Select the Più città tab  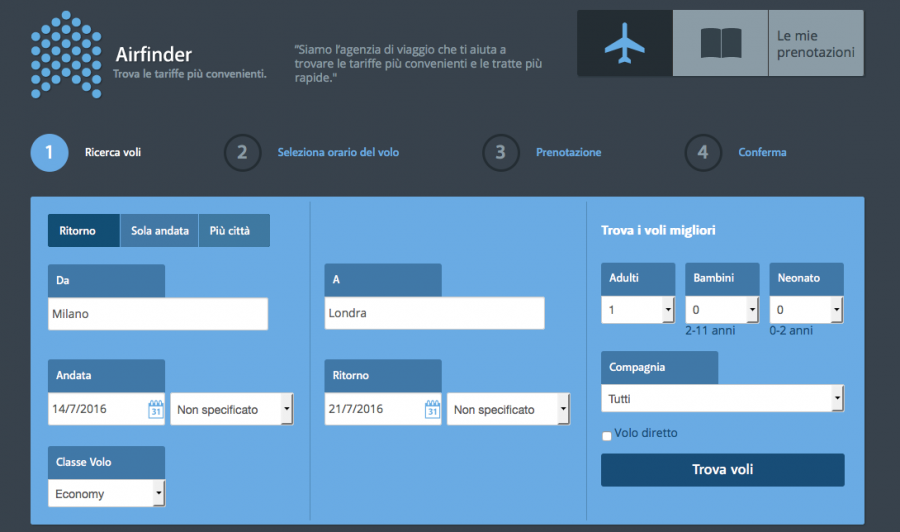click(x=234, y=231)
